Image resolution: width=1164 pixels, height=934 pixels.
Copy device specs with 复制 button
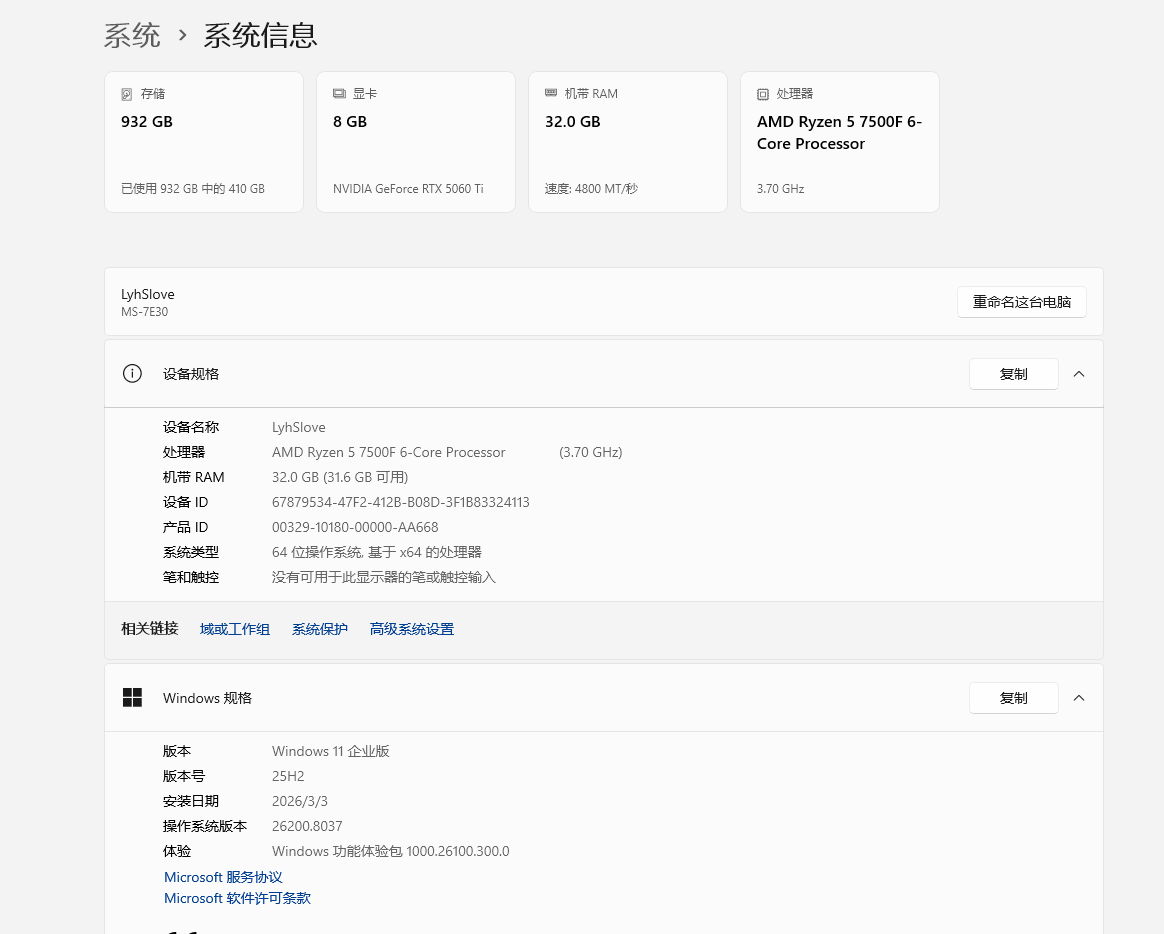[x=1013, y=374]
